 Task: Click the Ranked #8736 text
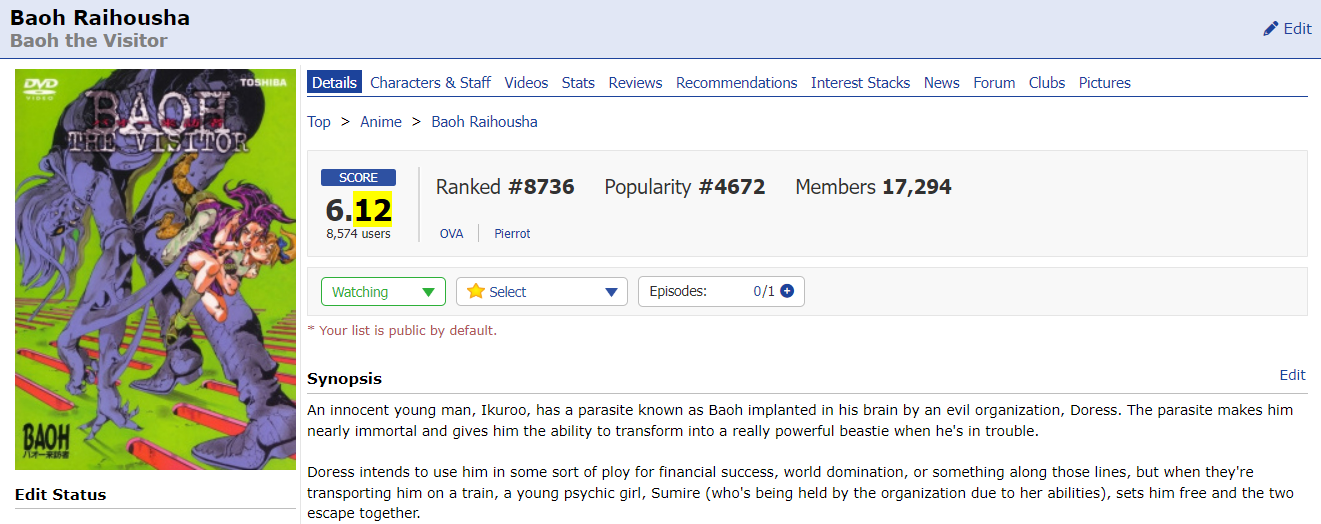click(x=505, y=187)
